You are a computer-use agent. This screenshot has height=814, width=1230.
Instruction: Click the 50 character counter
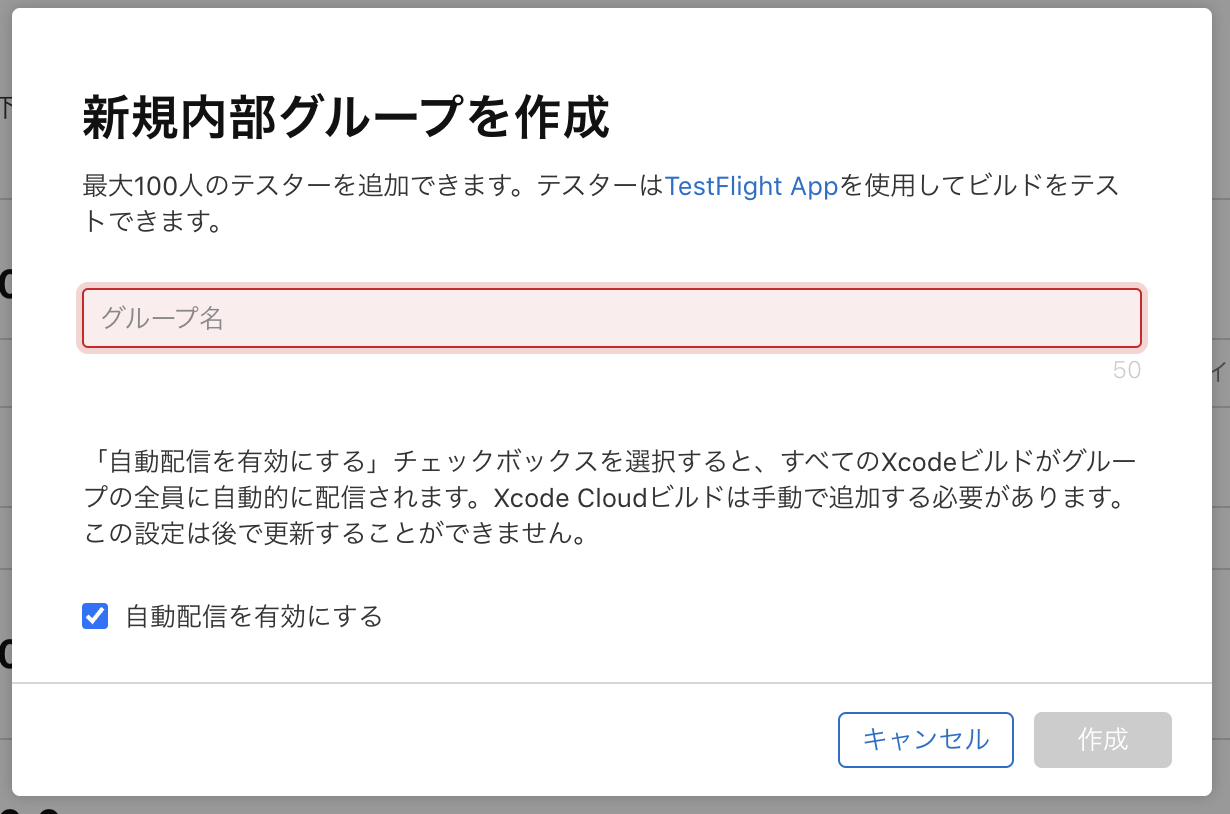tap(1126, 370)
